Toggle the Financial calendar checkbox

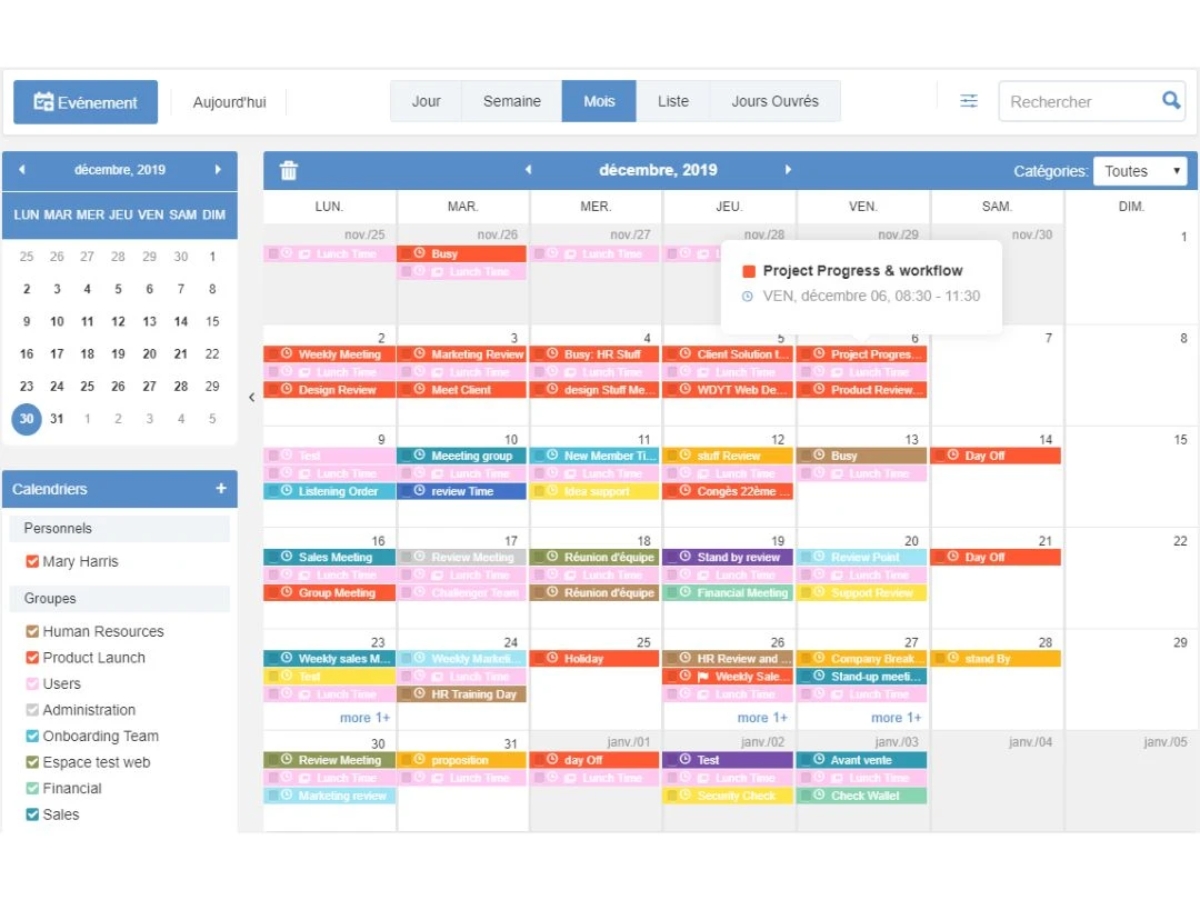coord(32,788)
